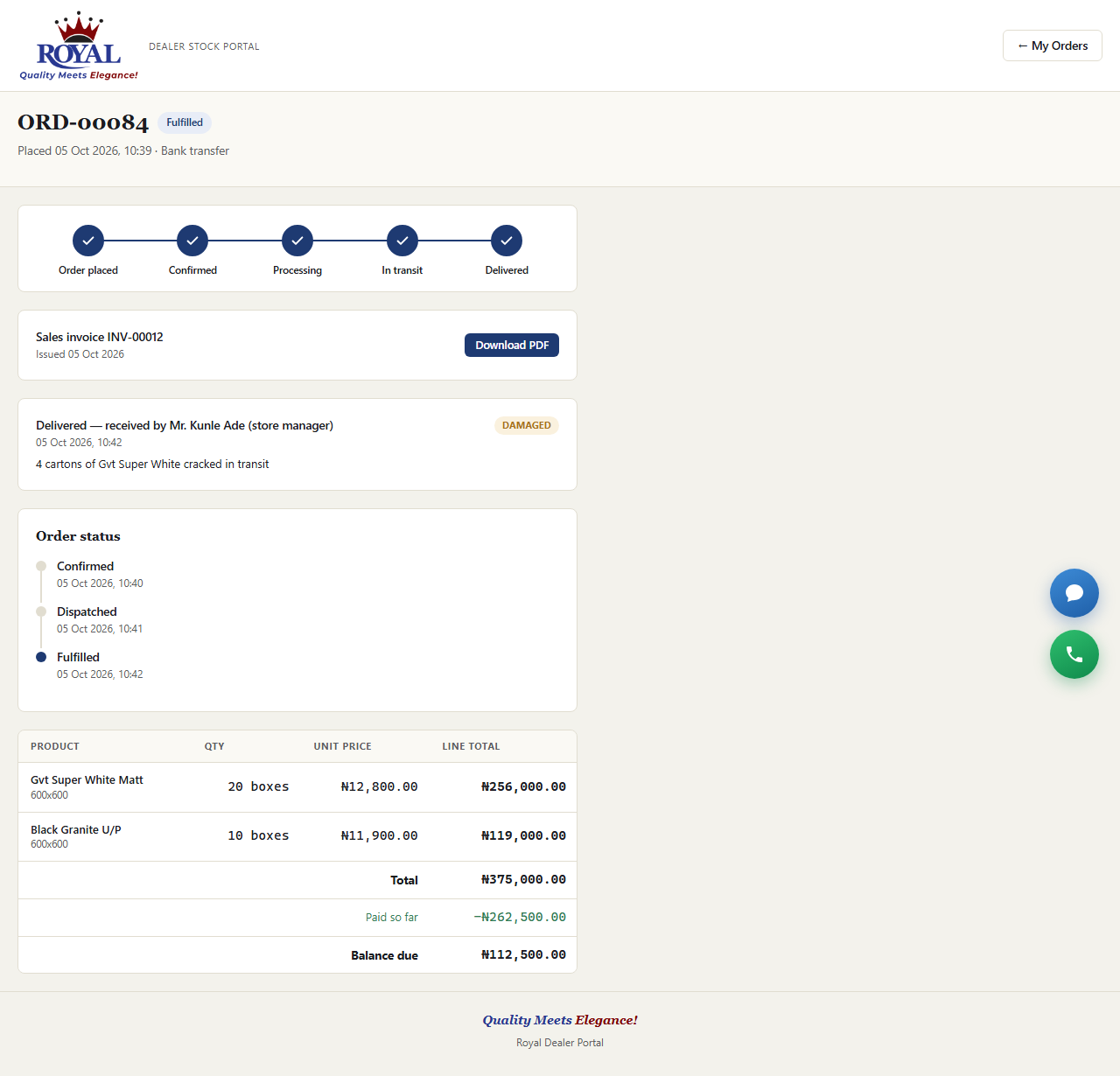Image resolution: width=1120 pixels, height=1076 pixels.
Task: Click the Royal crown logo
Action: tap(79, 45)
